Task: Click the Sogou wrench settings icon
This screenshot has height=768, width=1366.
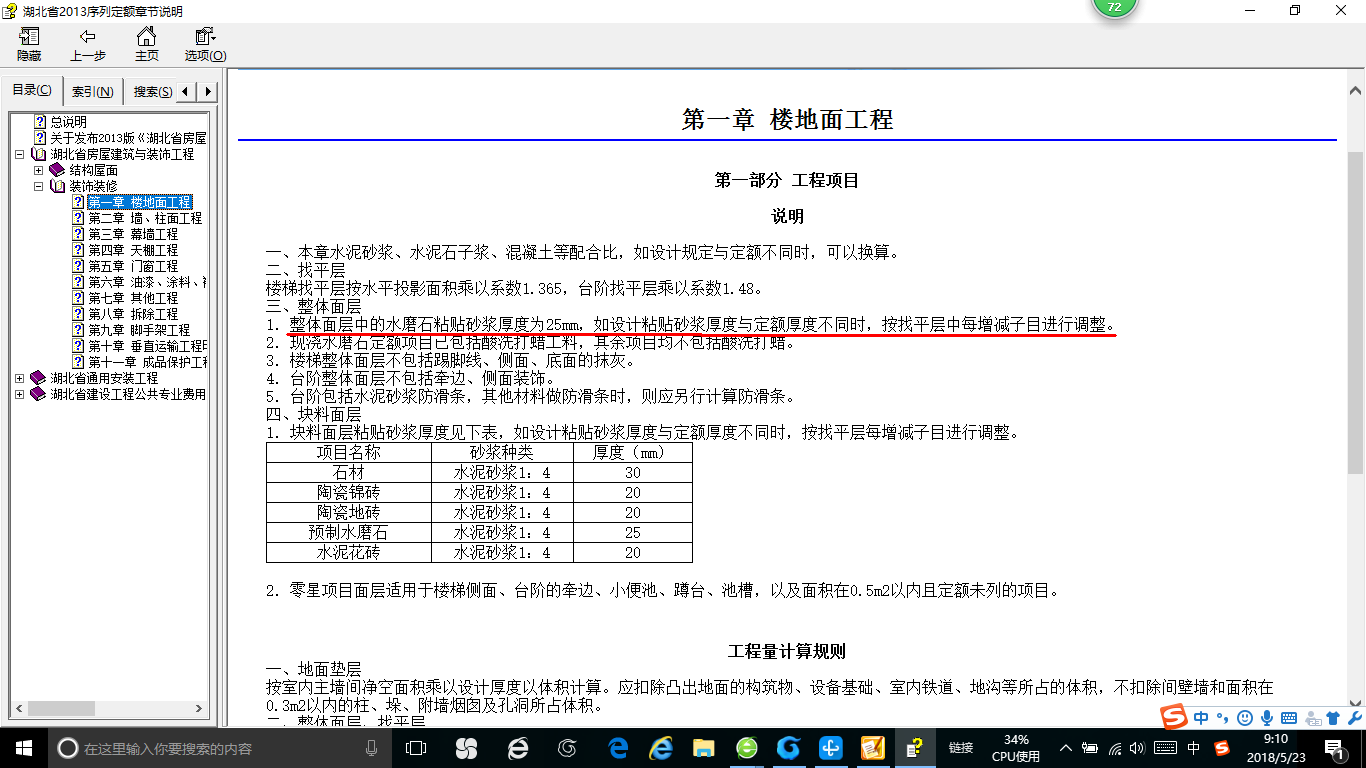Action: tap(1354, 717)
